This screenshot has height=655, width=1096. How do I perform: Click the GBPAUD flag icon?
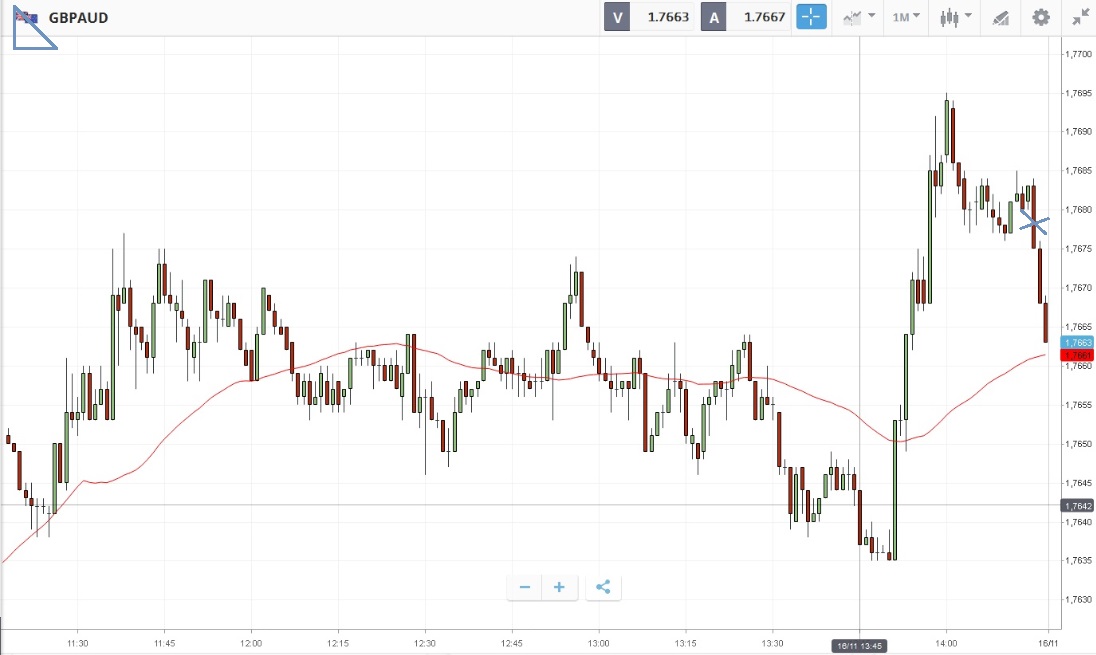pyautogui.click(x=26, y=18)
